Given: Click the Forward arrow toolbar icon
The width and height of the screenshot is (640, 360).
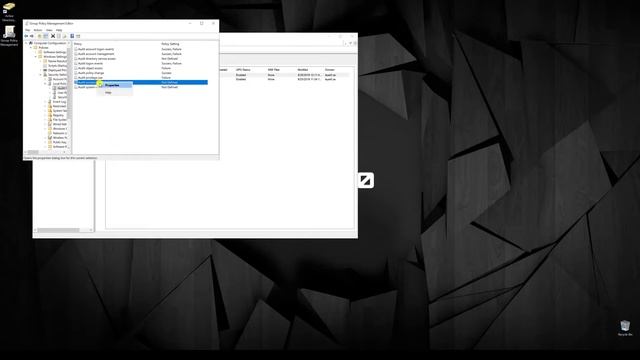Looking at the screenshot, I should click(32, 36).
